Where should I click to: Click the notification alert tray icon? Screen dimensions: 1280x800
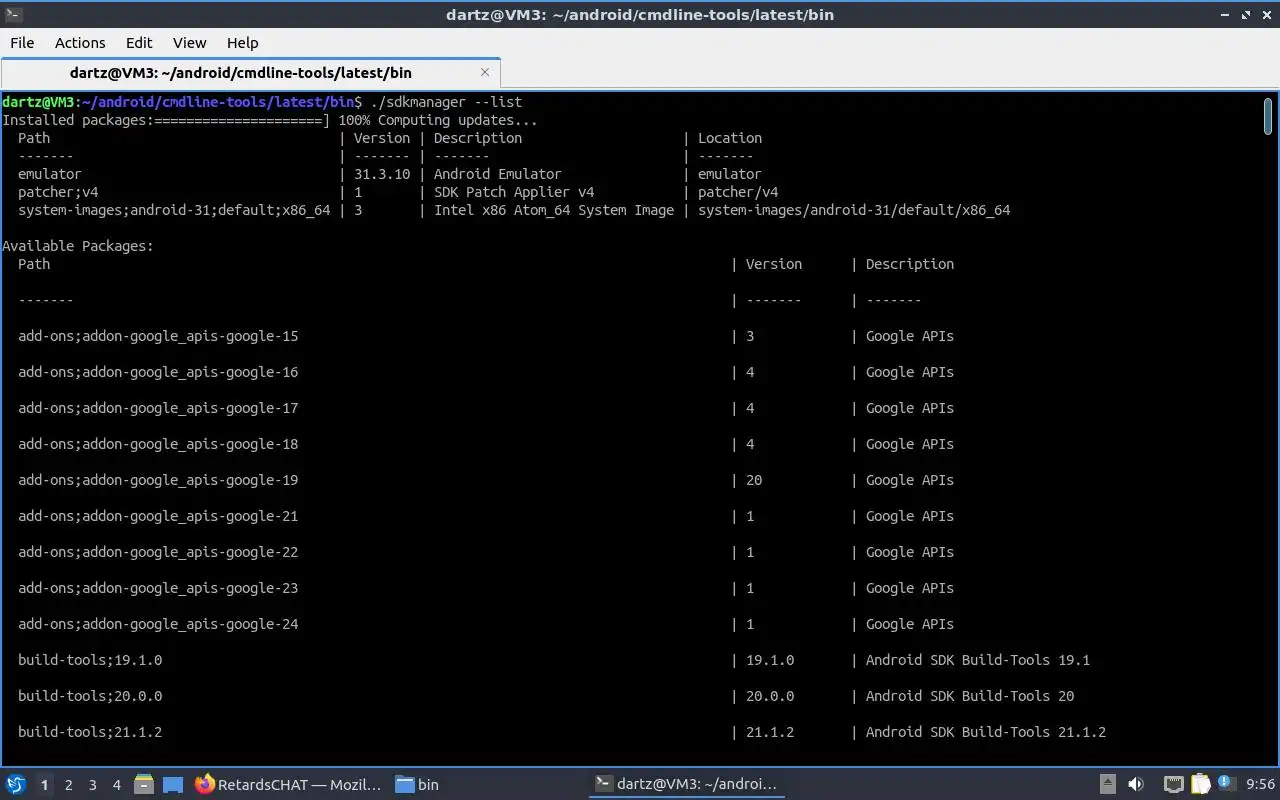[x=1226, y=784]
